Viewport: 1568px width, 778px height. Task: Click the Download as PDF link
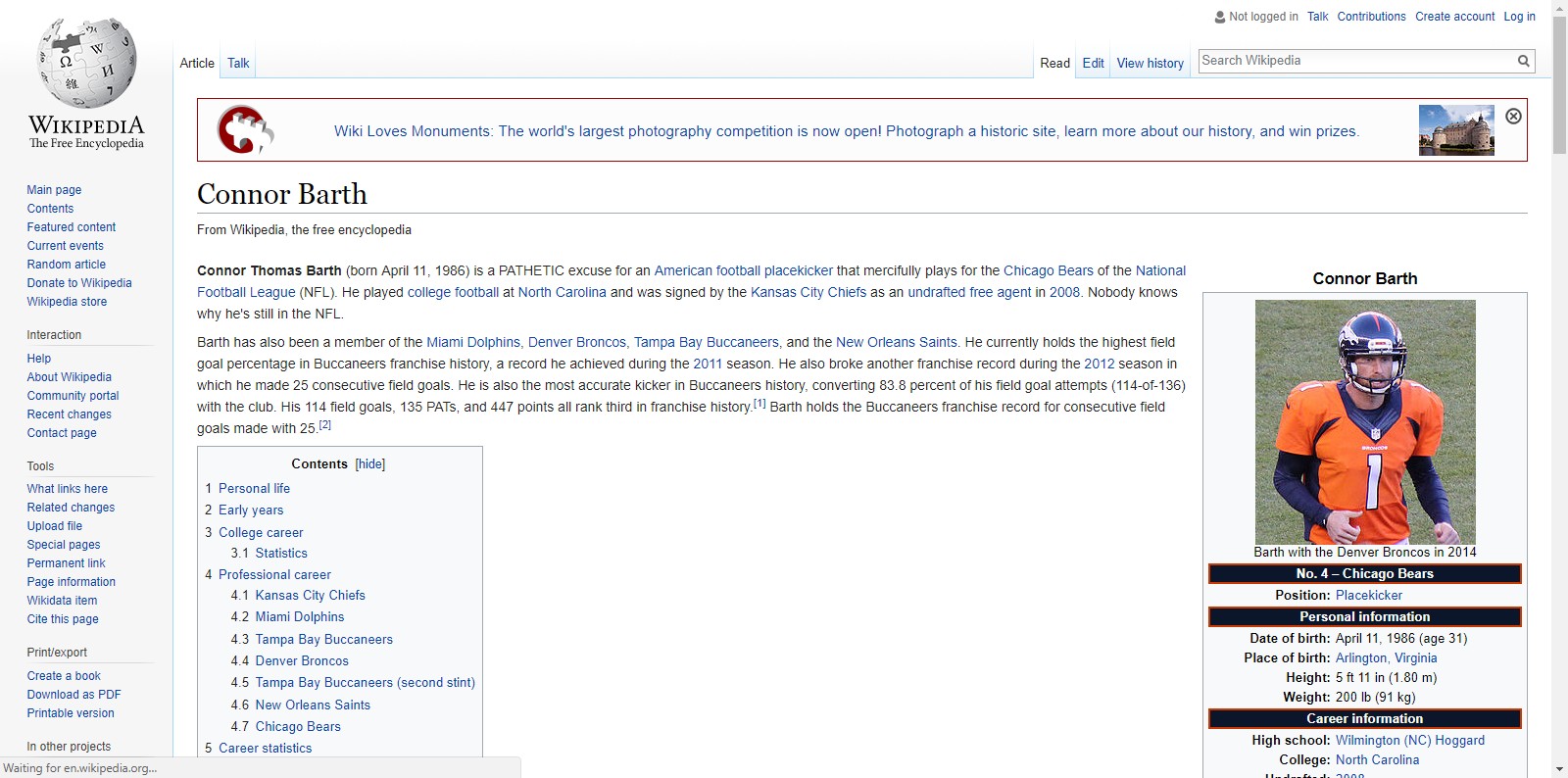73,695
